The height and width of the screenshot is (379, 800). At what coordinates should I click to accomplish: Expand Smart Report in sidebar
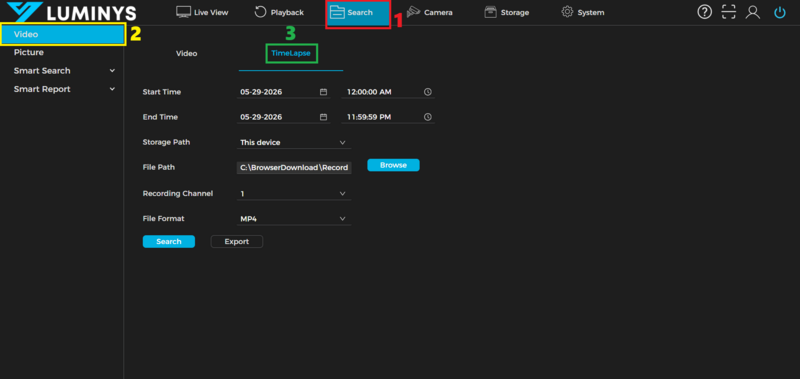click(63, 89)
